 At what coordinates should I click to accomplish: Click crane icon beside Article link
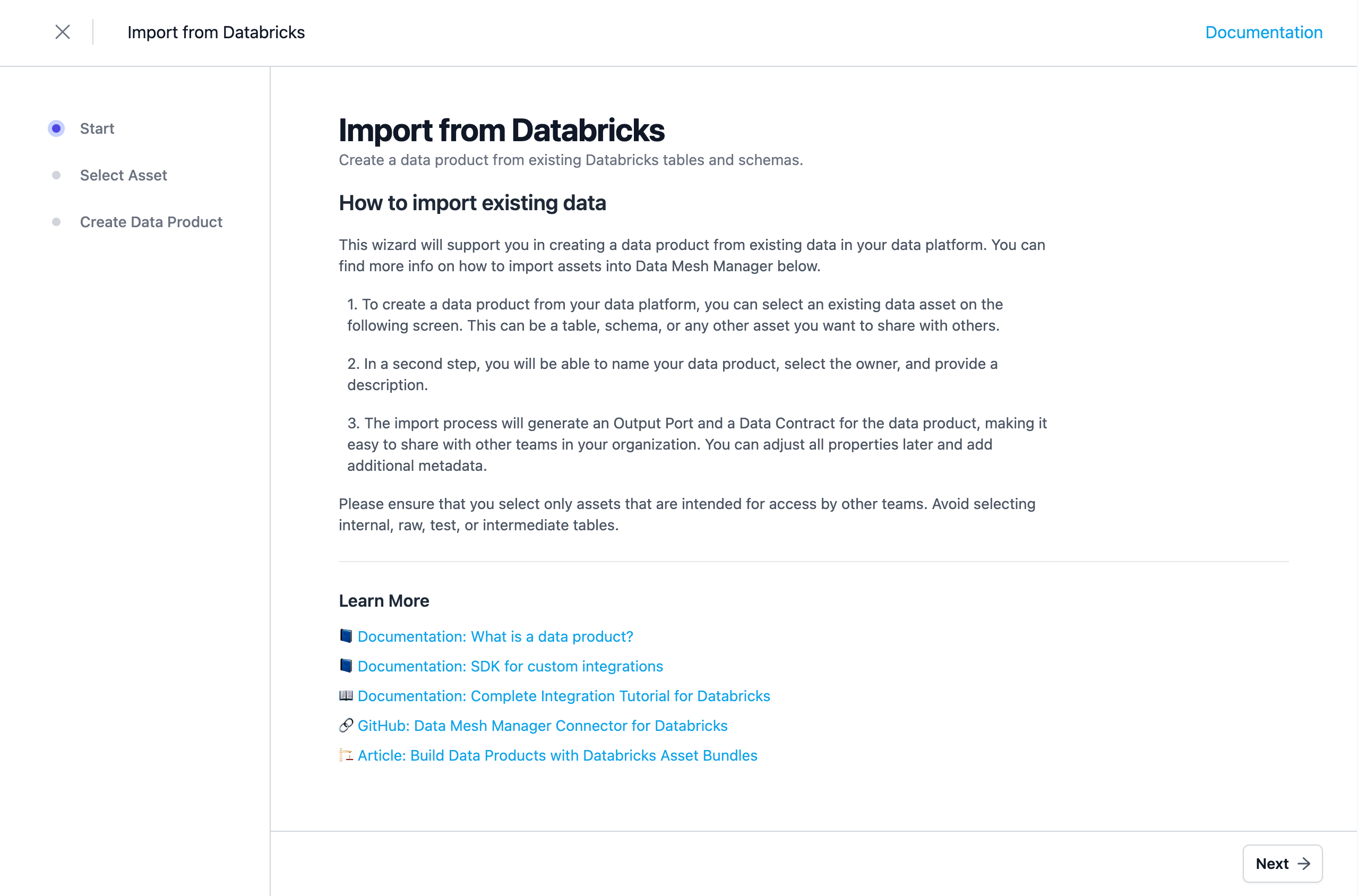(x=346, y=755)
